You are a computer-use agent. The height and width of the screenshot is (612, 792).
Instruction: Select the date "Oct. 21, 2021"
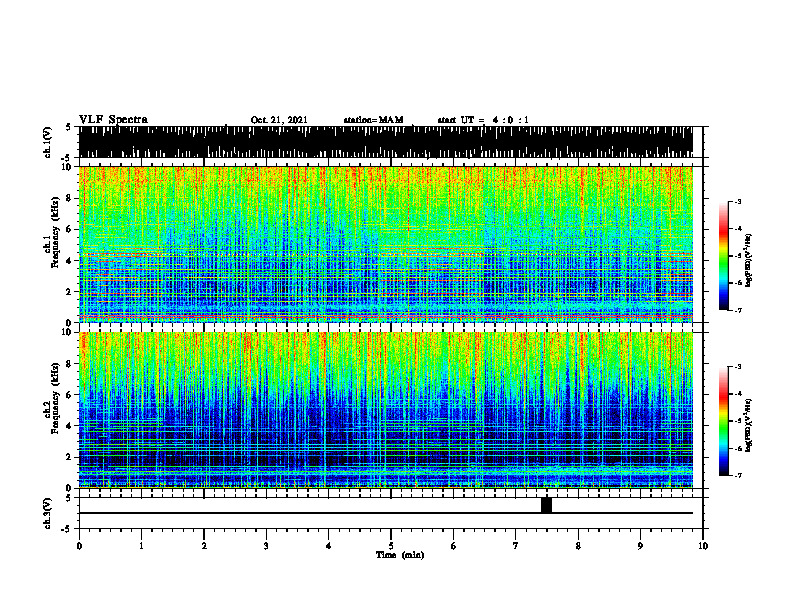[x=279, y=120]
